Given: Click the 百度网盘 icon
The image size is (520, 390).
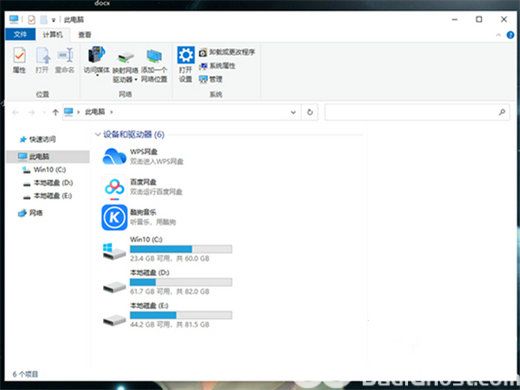Looking at the screenshot, I should 114,187.
